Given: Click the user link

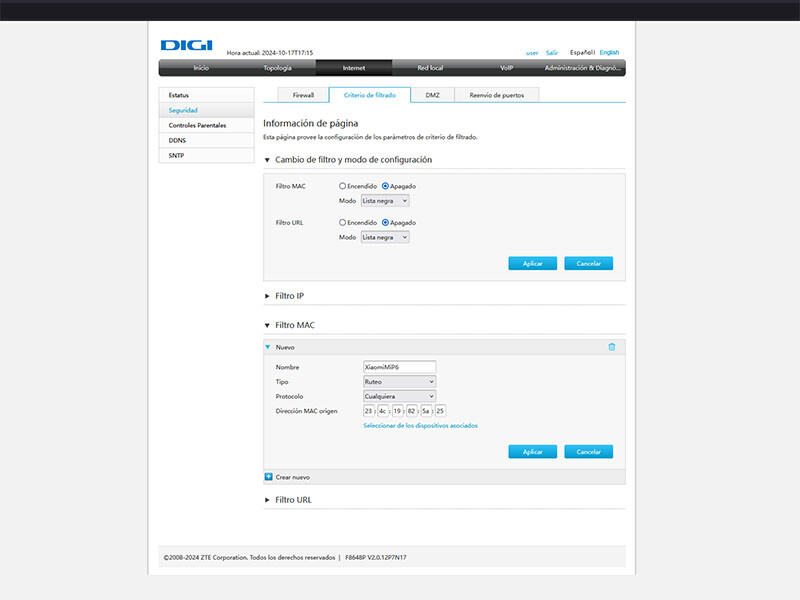Looking at the screenshot, I should (532, 53).
